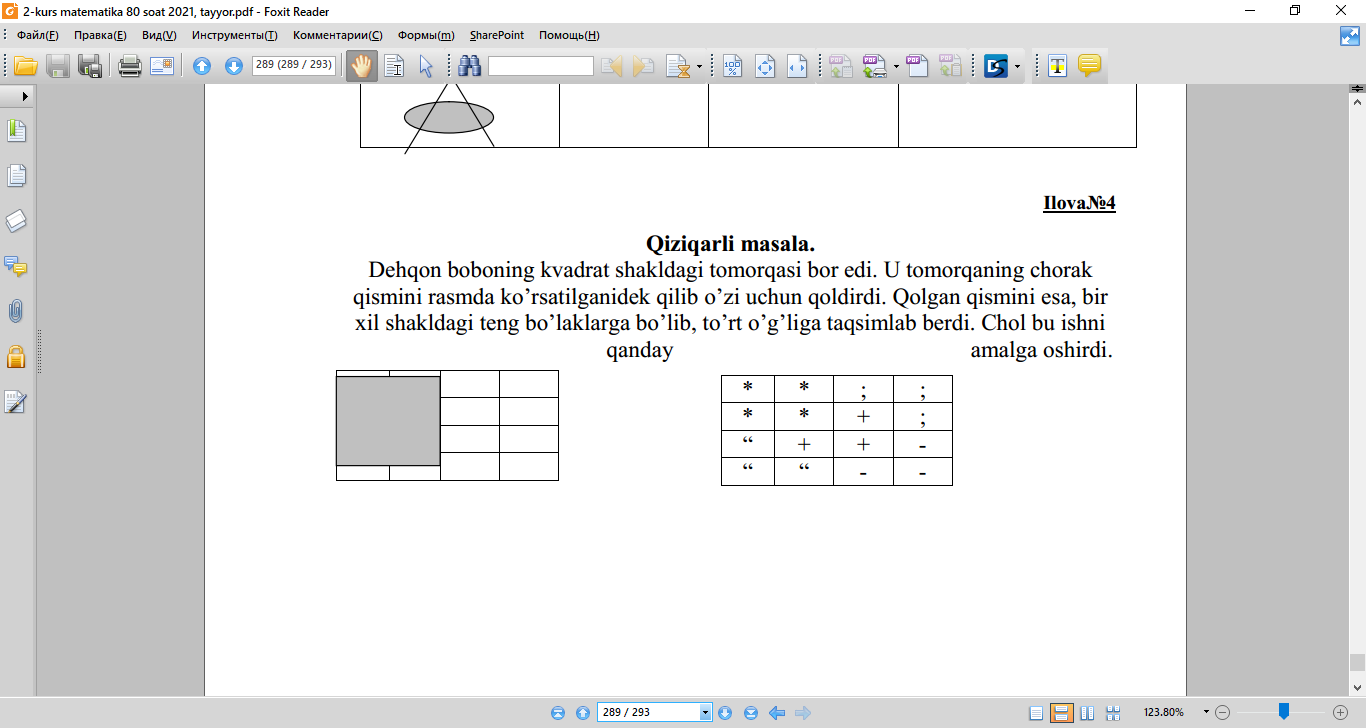Click in the toolbar find text box
The image size is (1366, 728).
click(541, 66)
